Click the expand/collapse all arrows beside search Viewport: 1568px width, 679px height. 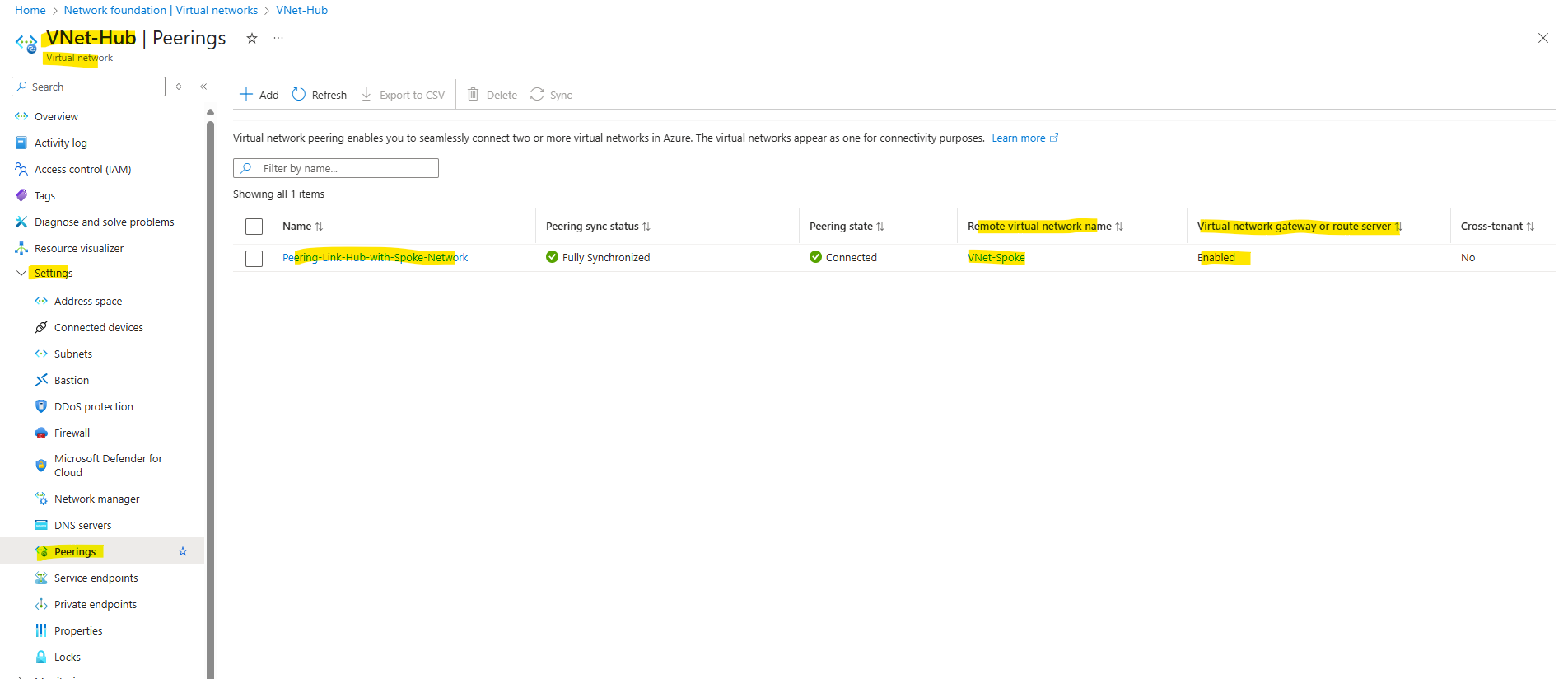coord(179,87)
